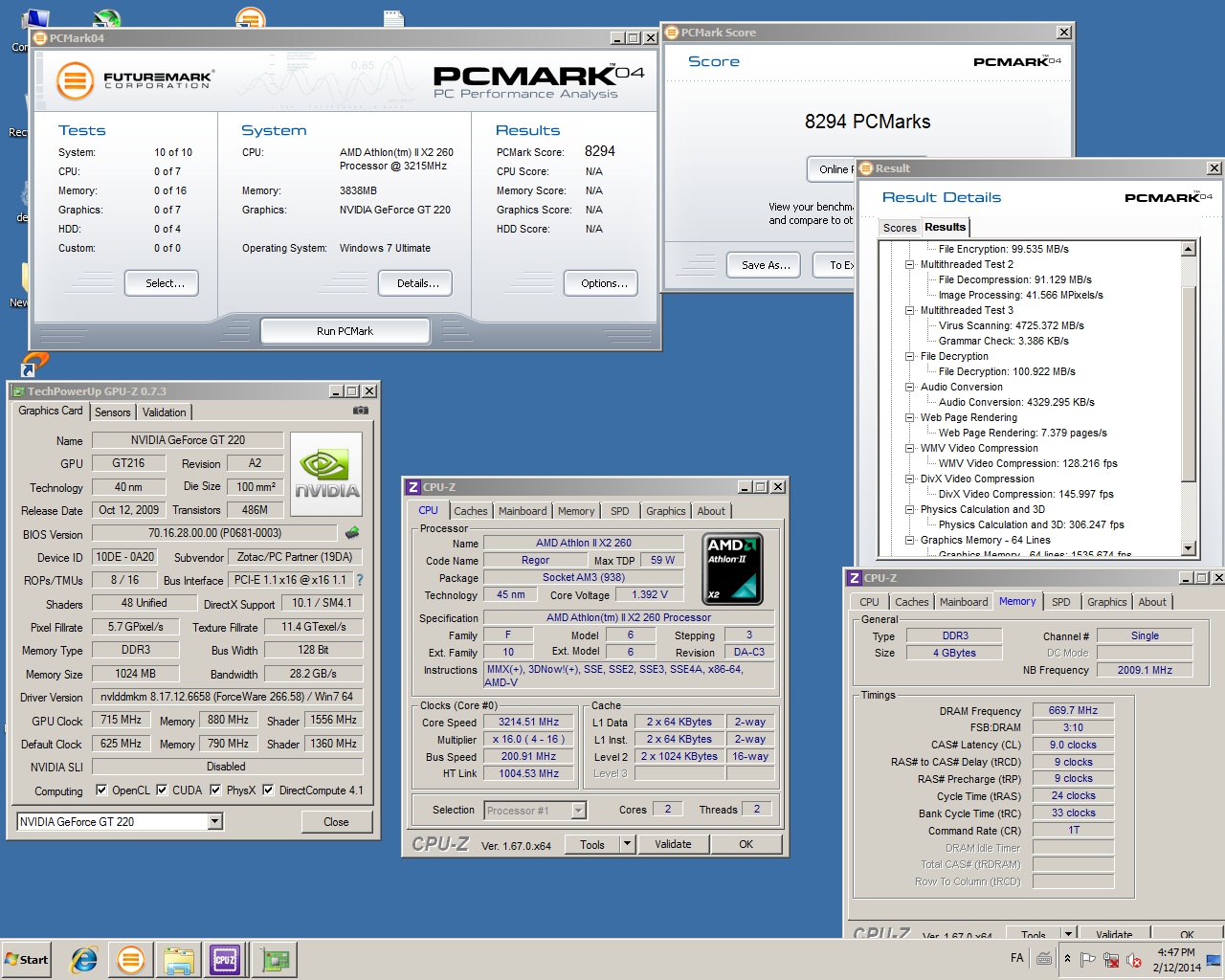
Task: Open Internet Explorer from the taskbar
Action: pyautogui.click(x=84, y=959)
